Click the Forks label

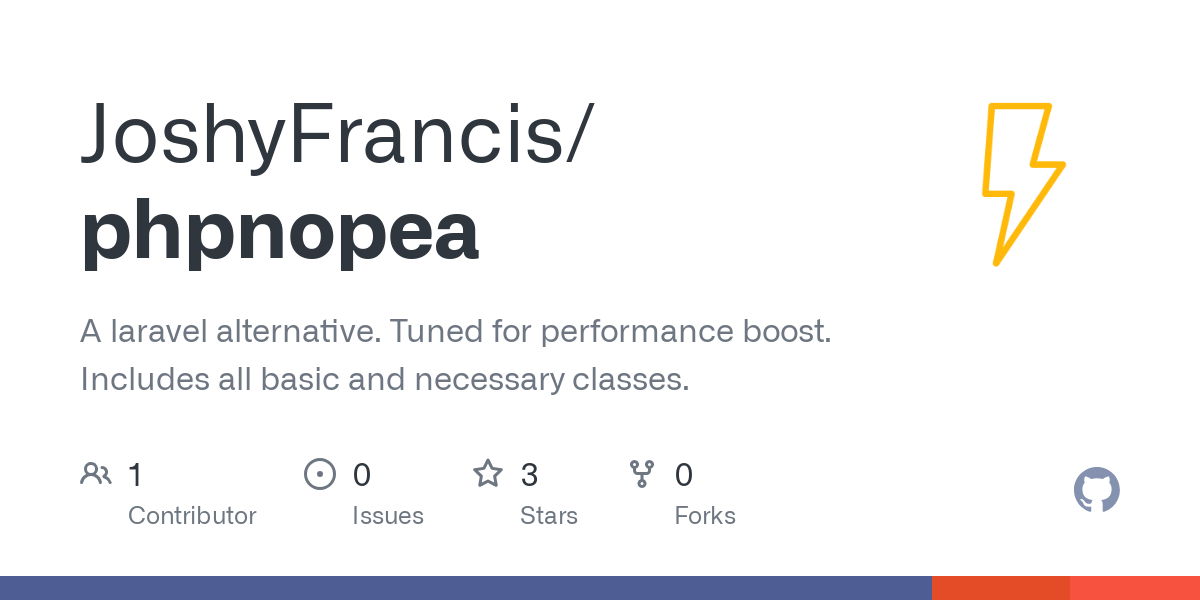(705, 516)
